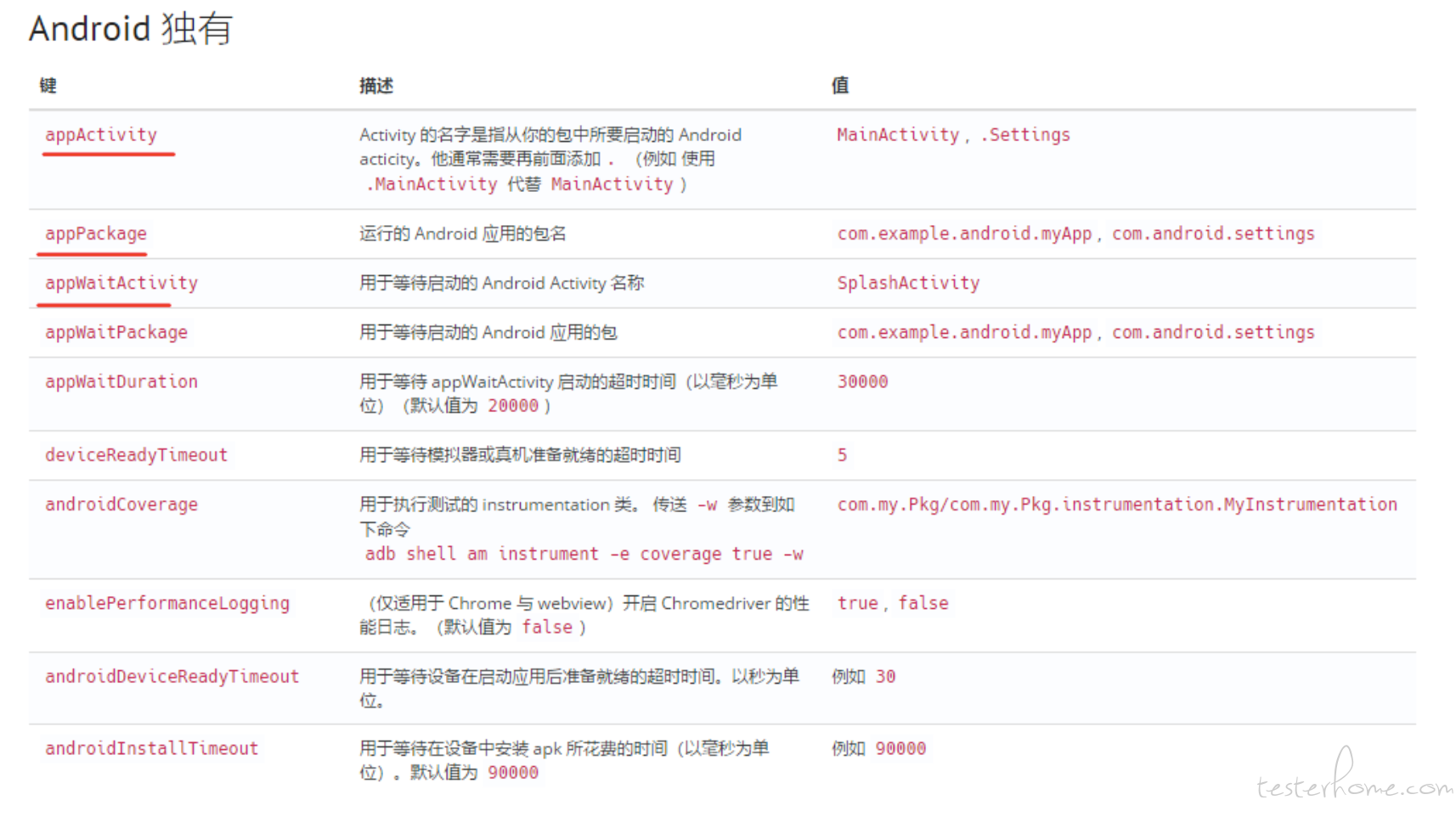Click the appWaitDuration timeout description
Viewport: 1456px width, 817px height.
pos(568,393)
